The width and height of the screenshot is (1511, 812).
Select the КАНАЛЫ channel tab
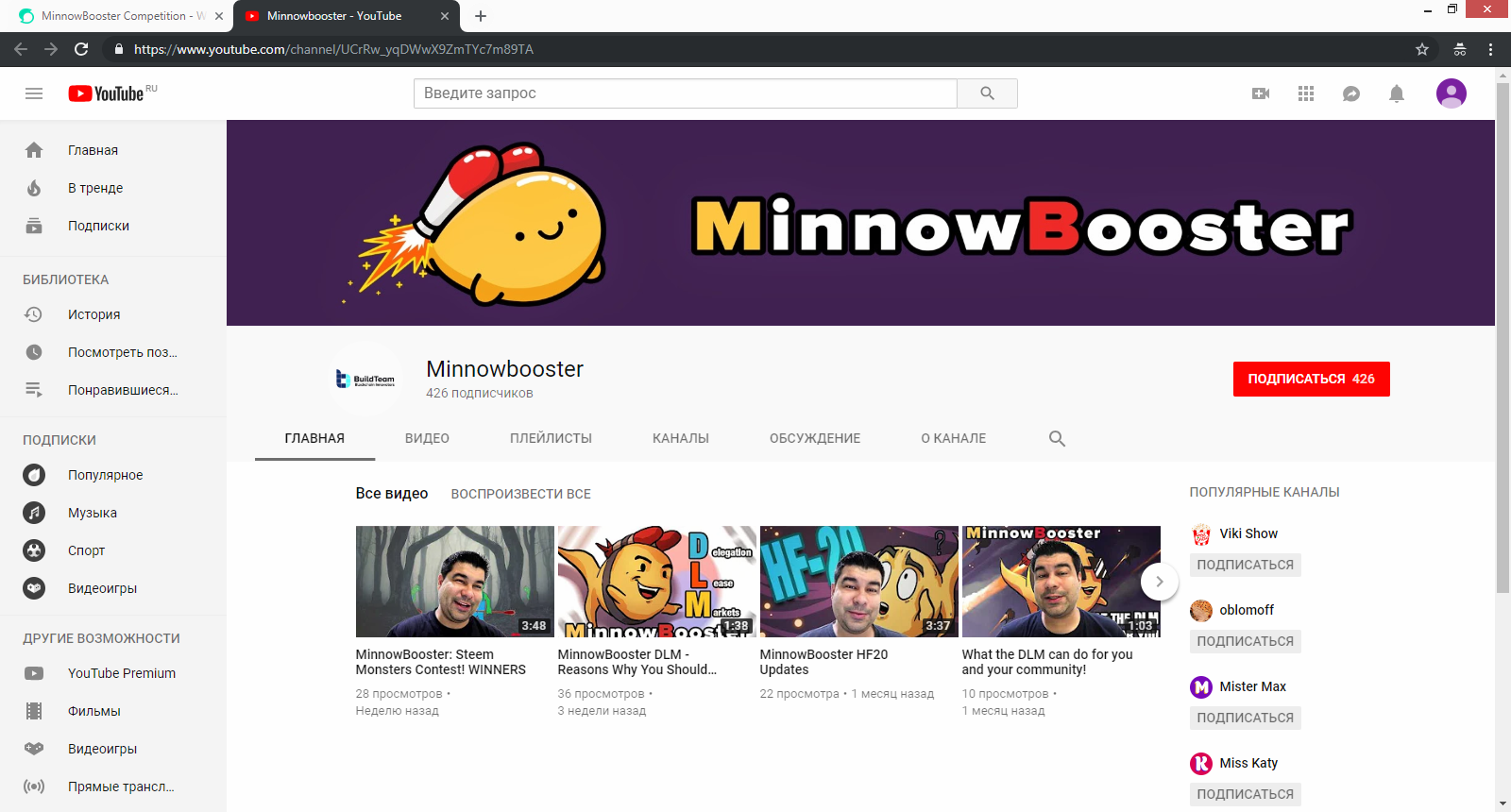coord(681,438)
